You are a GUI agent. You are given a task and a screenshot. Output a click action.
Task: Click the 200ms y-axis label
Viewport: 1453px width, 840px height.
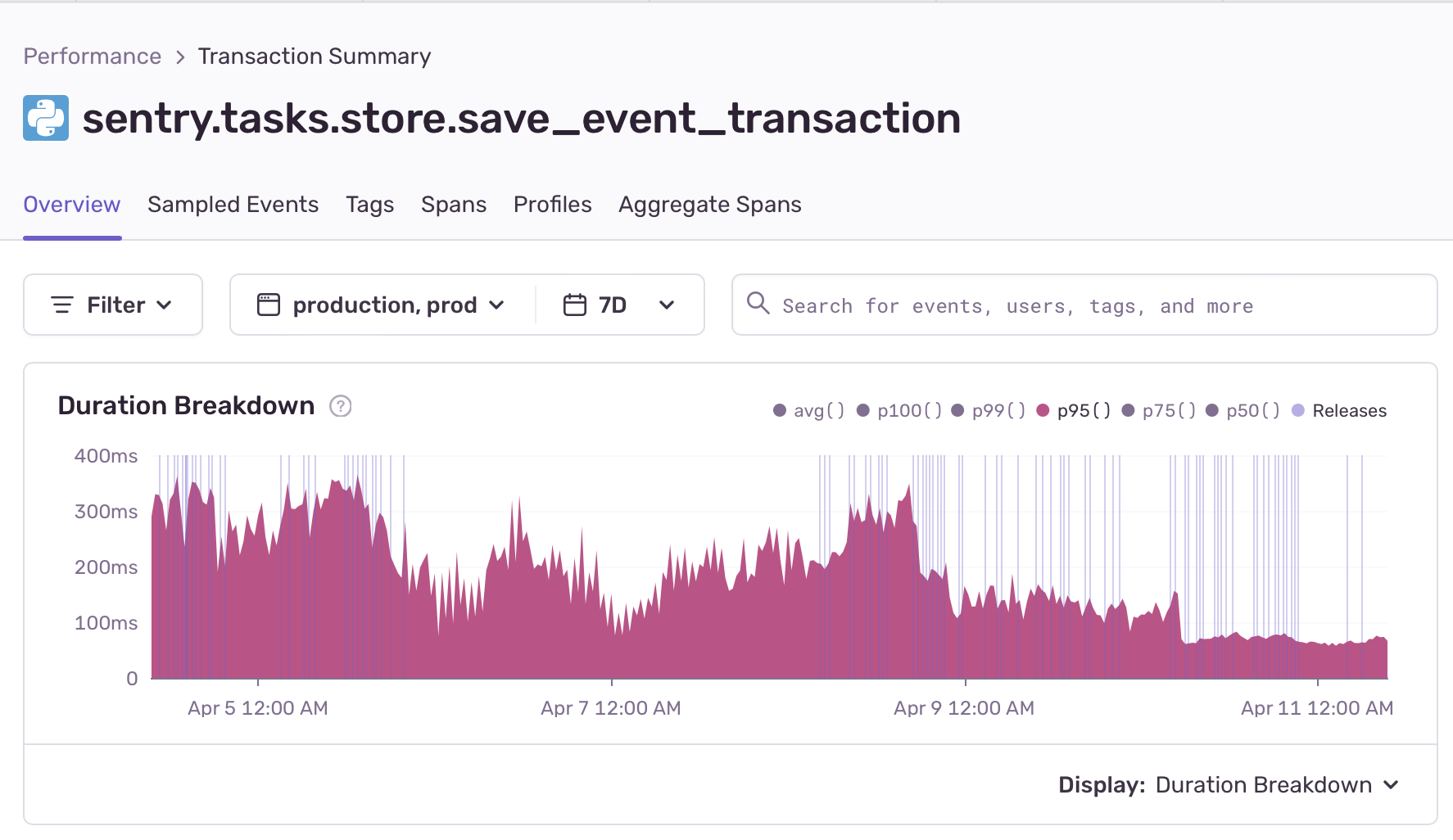click(106, 567)
